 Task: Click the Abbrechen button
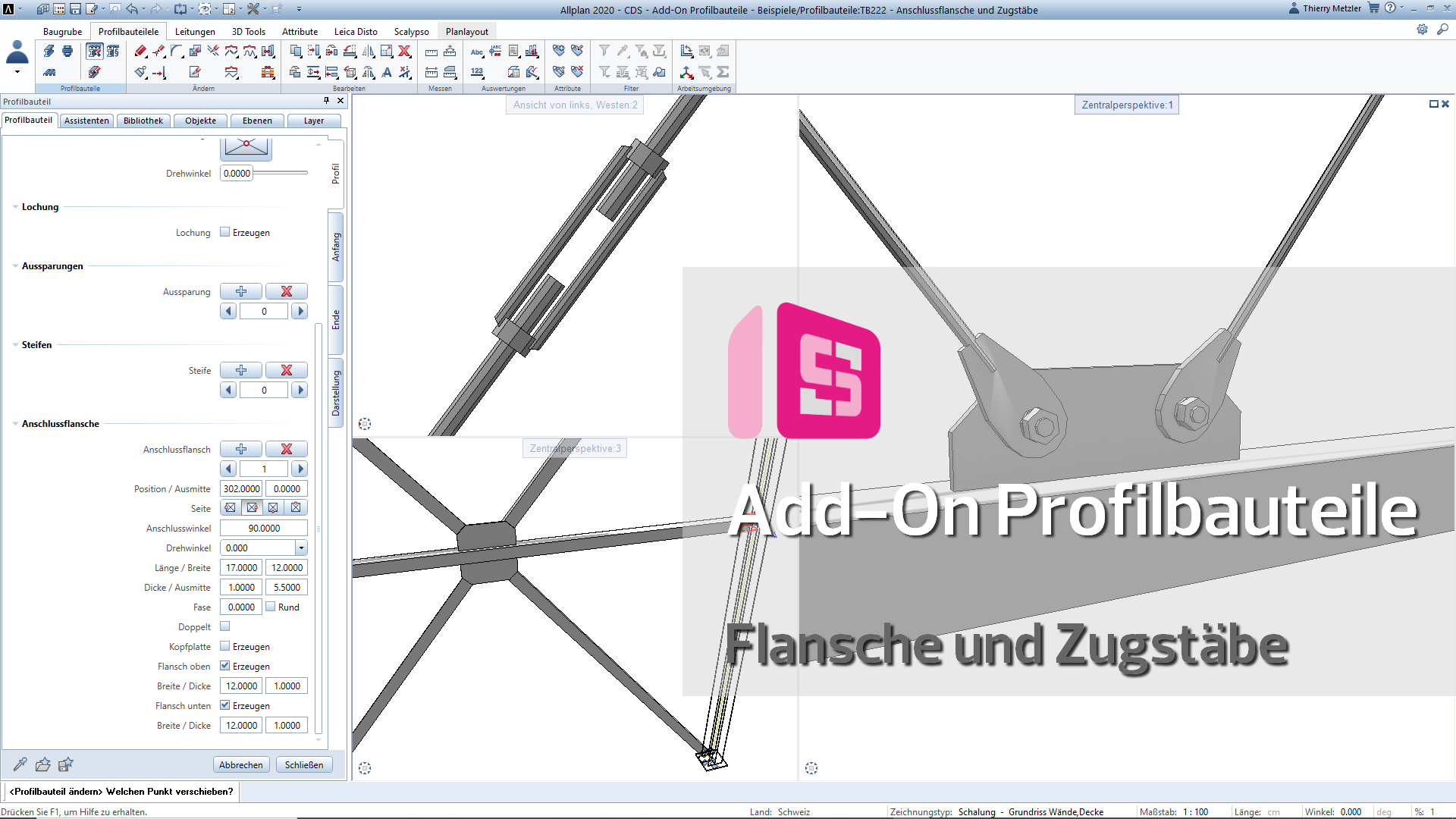[x=241, y=764]
